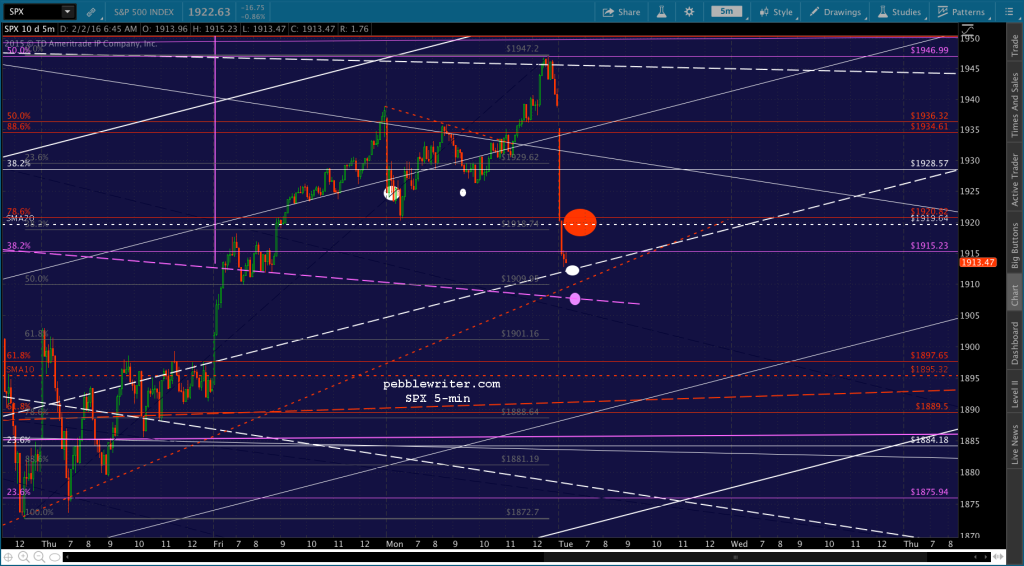This screenshot has height=566, width=1024.
Task: Click the S&P 500 INDEX description text
Action: pos(142,12)
